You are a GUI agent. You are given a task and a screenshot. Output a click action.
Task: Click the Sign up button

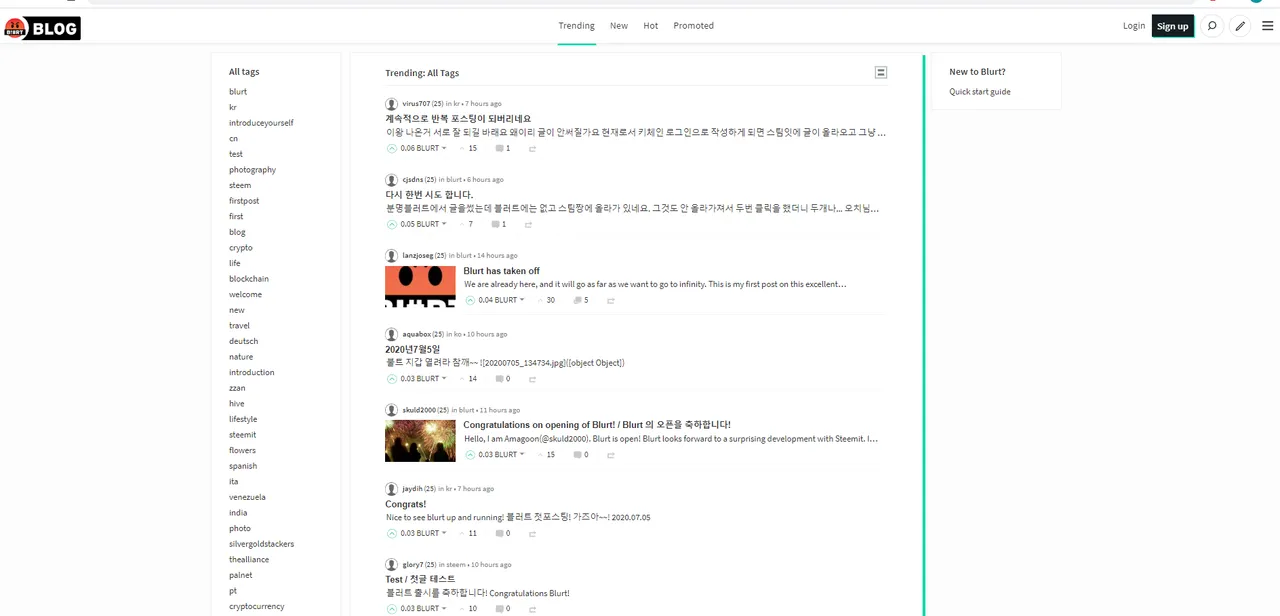click(1173, 26)
